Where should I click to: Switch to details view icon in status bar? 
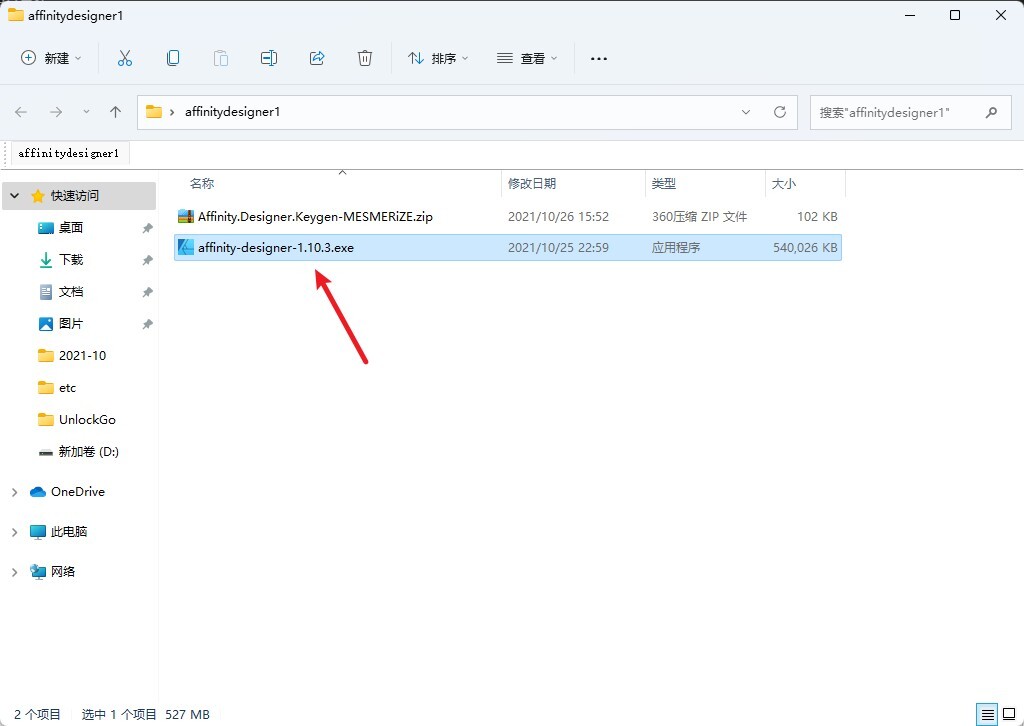click(988, 714)
